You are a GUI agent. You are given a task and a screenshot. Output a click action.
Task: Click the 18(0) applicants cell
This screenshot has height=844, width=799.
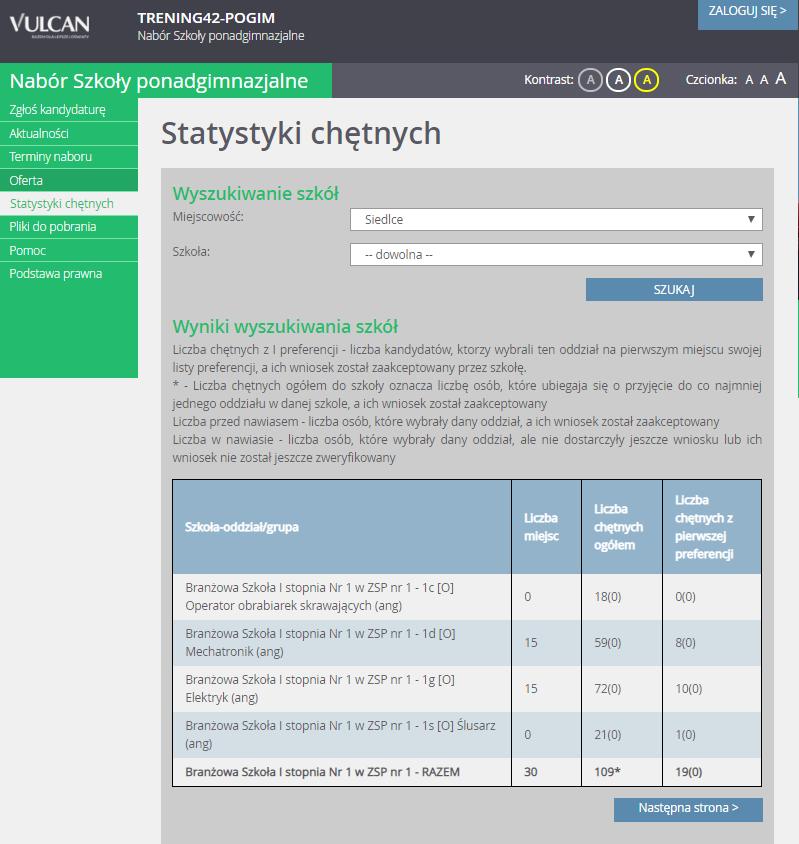coord(622,596)
